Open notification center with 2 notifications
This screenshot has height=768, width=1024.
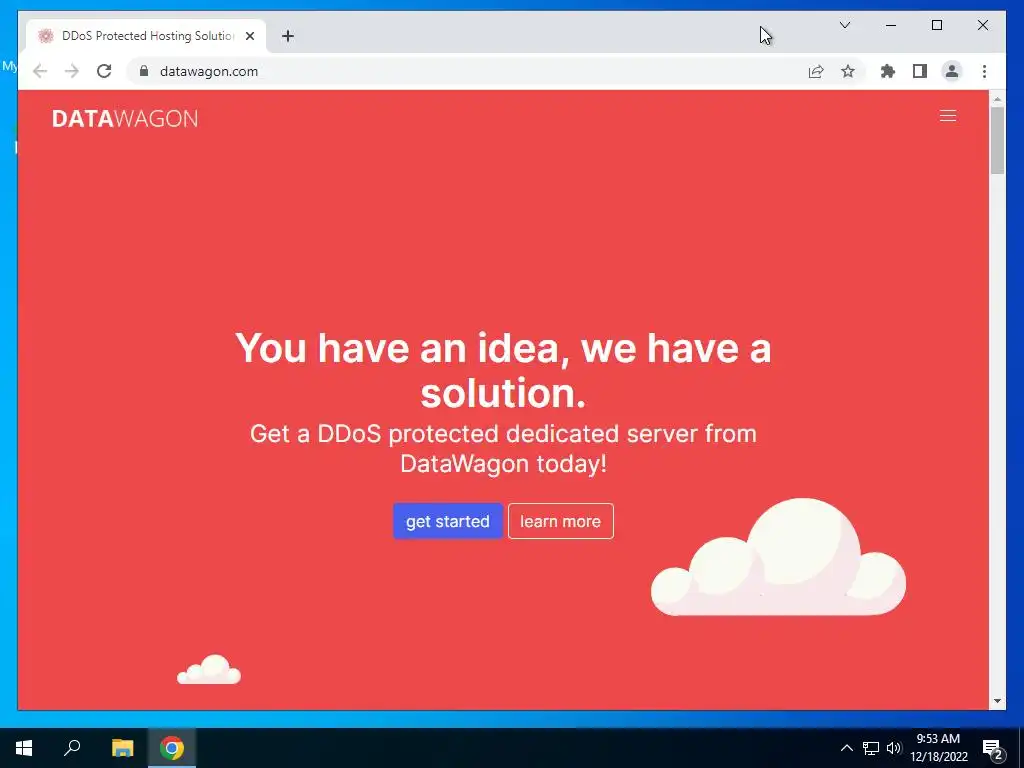click(x=993, y=748)
